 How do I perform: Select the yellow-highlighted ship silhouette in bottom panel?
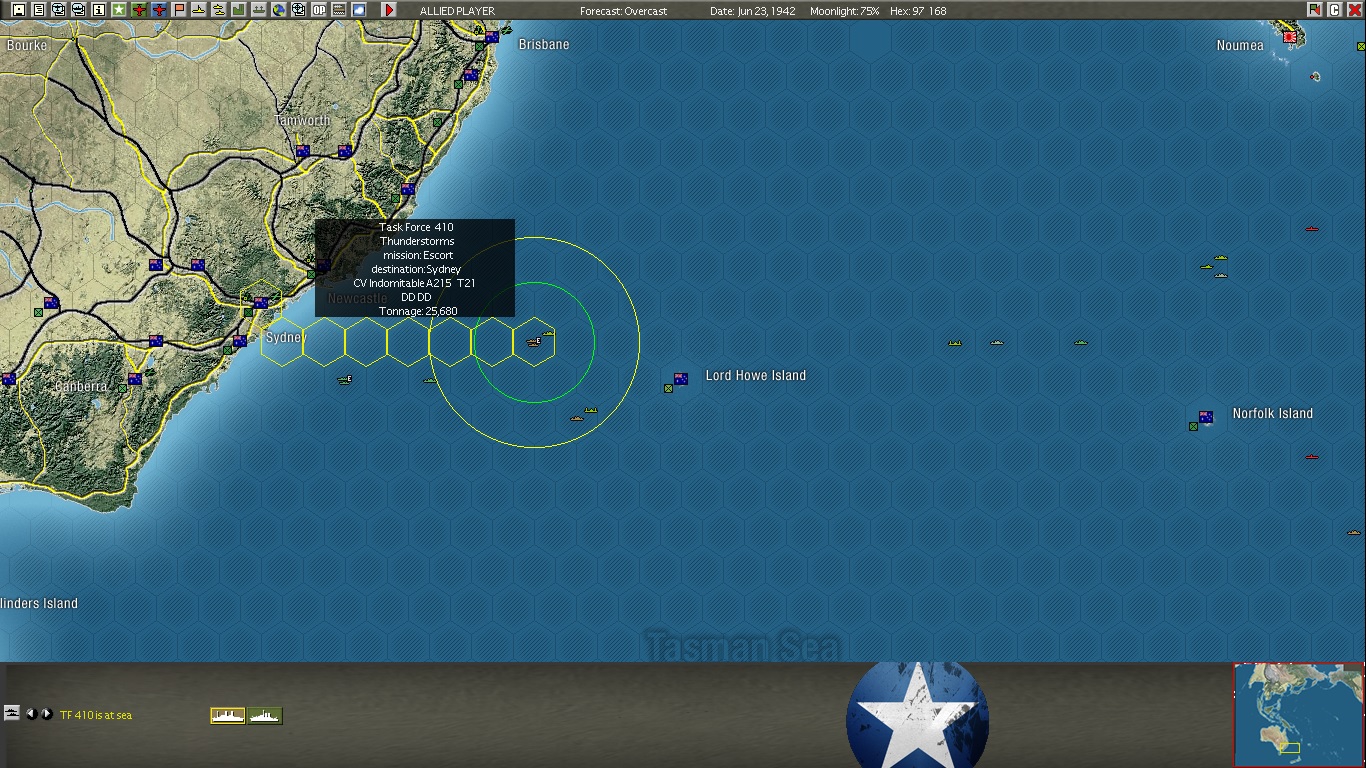coord(228,715)
